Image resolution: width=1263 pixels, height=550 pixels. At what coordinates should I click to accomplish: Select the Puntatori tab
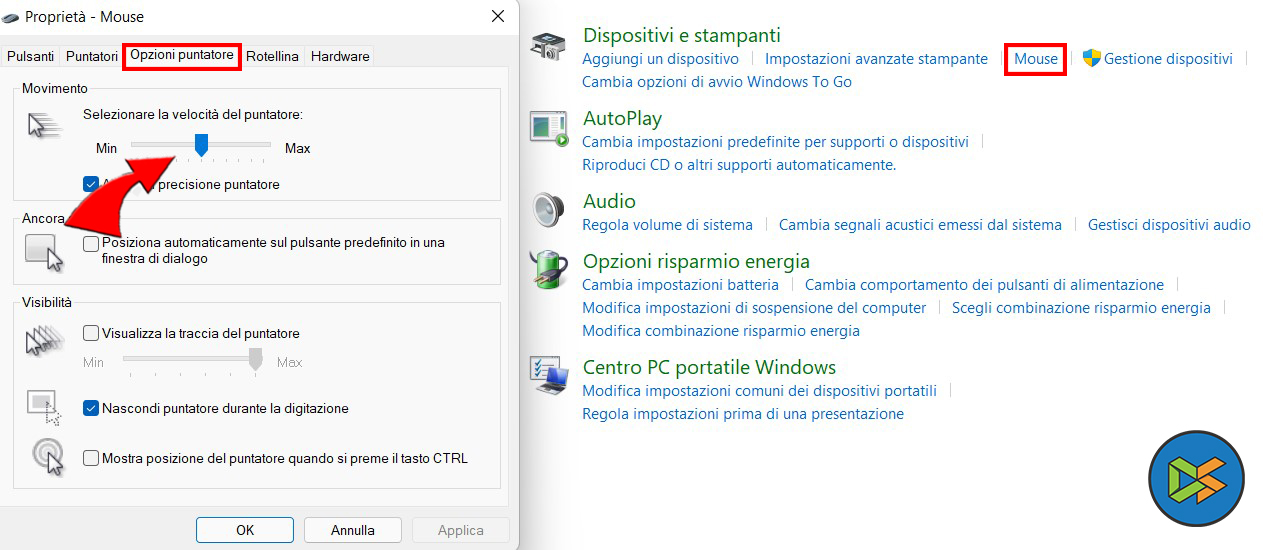(92, 56)
